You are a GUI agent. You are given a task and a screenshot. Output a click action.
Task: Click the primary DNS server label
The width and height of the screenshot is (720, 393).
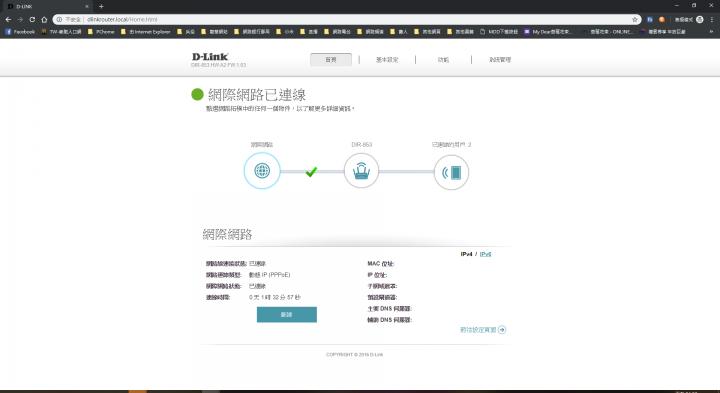[x=389, y=309]
